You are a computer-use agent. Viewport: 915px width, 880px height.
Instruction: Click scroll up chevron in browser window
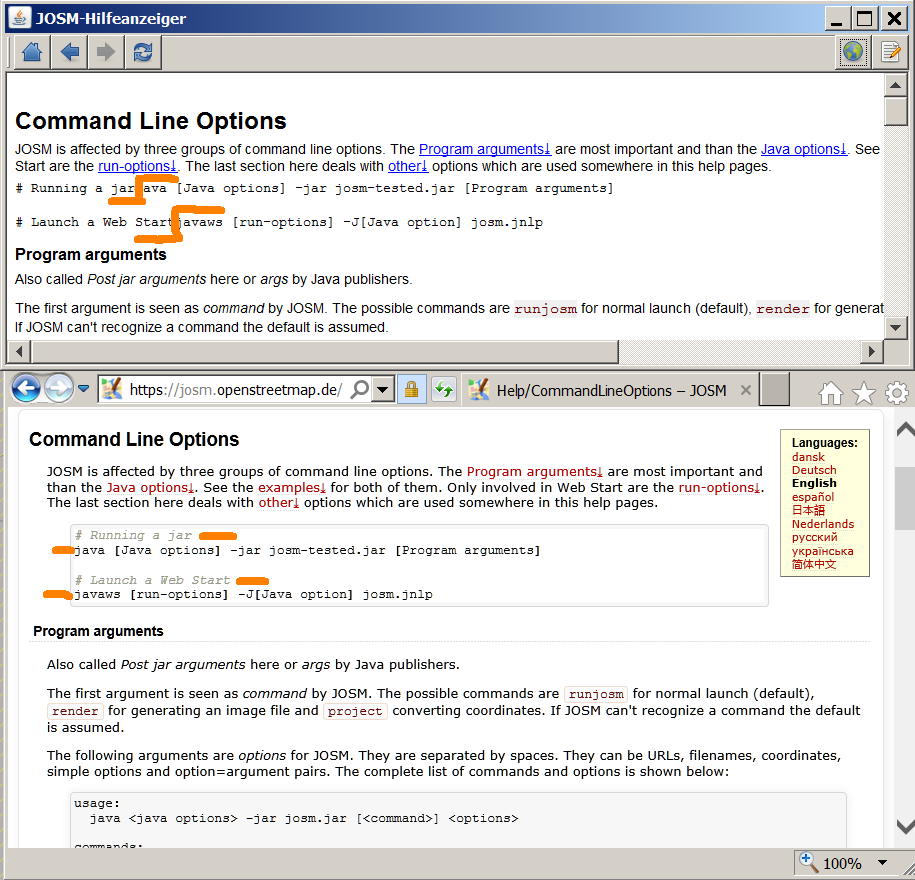905,431
